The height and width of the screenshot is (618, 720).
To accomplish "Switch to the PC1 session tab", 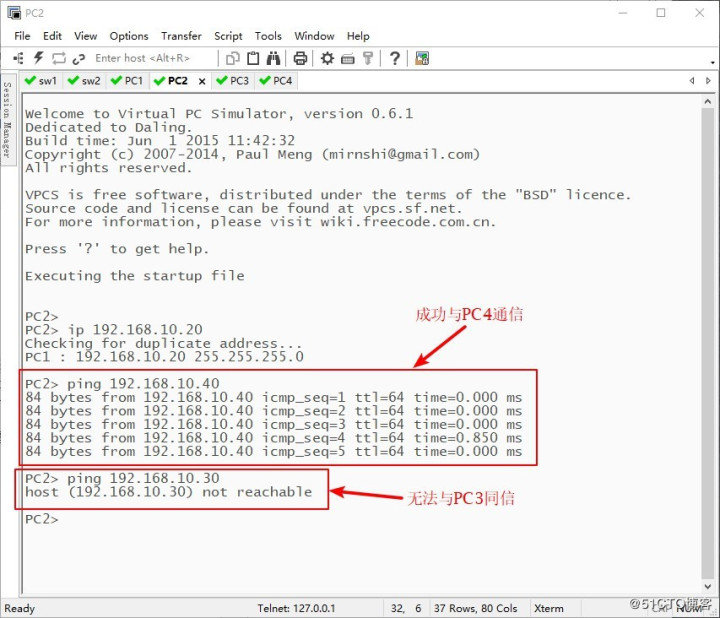I will click(x=128, y=81).
